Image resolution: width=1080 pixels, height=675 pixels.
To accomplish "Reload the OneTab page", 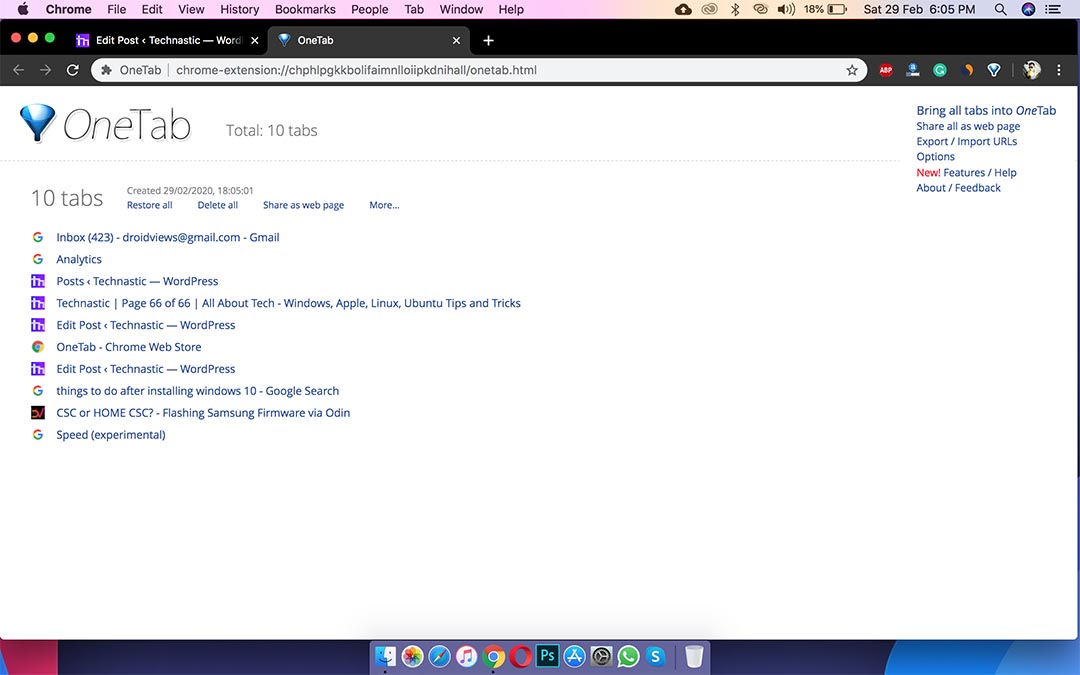I will (72, 70).
